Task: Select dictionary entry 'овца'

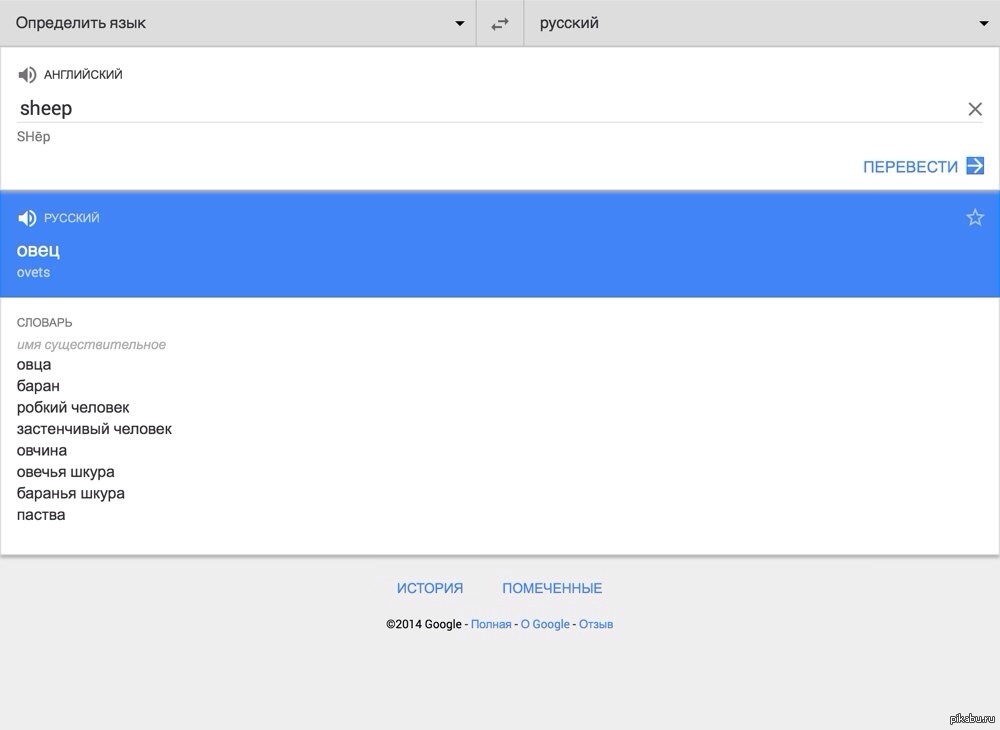Action: (34, 365)
